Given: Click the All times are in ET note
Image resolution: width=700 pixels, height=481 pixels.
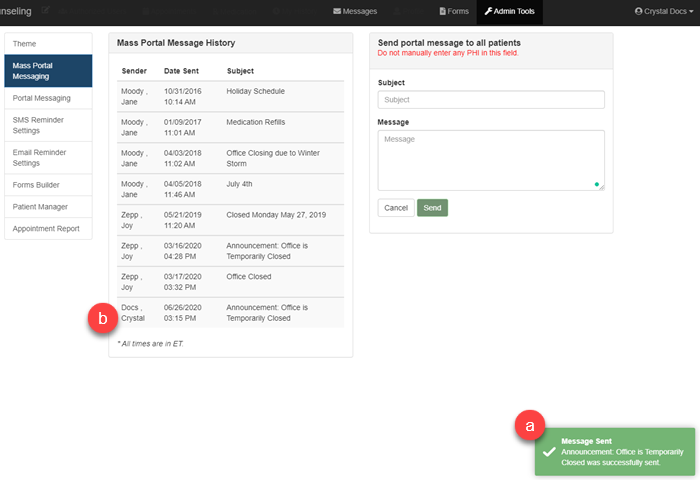Looking at the screenshot, I should pyautogui.click(x=150, y=343).
